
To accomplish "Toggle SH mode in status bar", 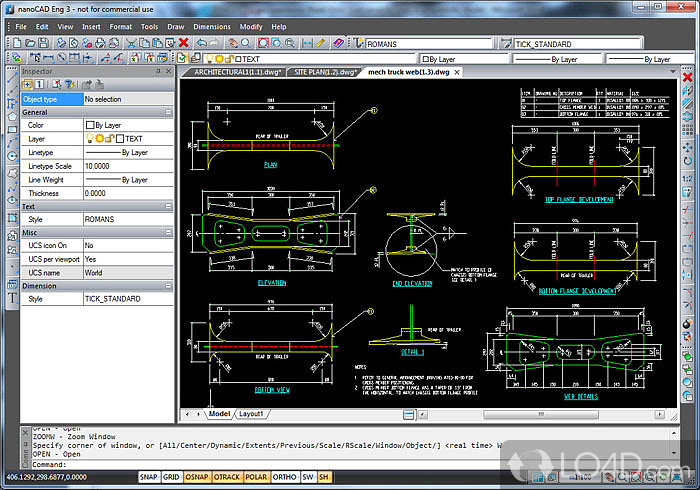I will pos(324,477).
